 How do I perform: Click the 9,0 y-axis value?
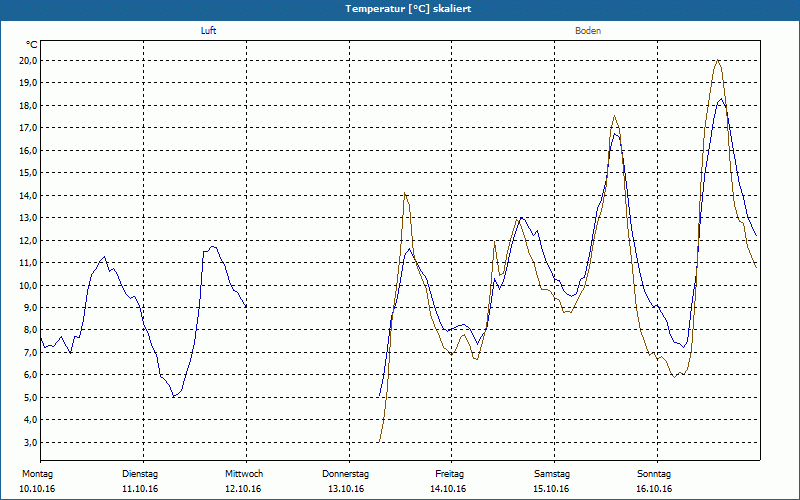(x=30, y=308)
